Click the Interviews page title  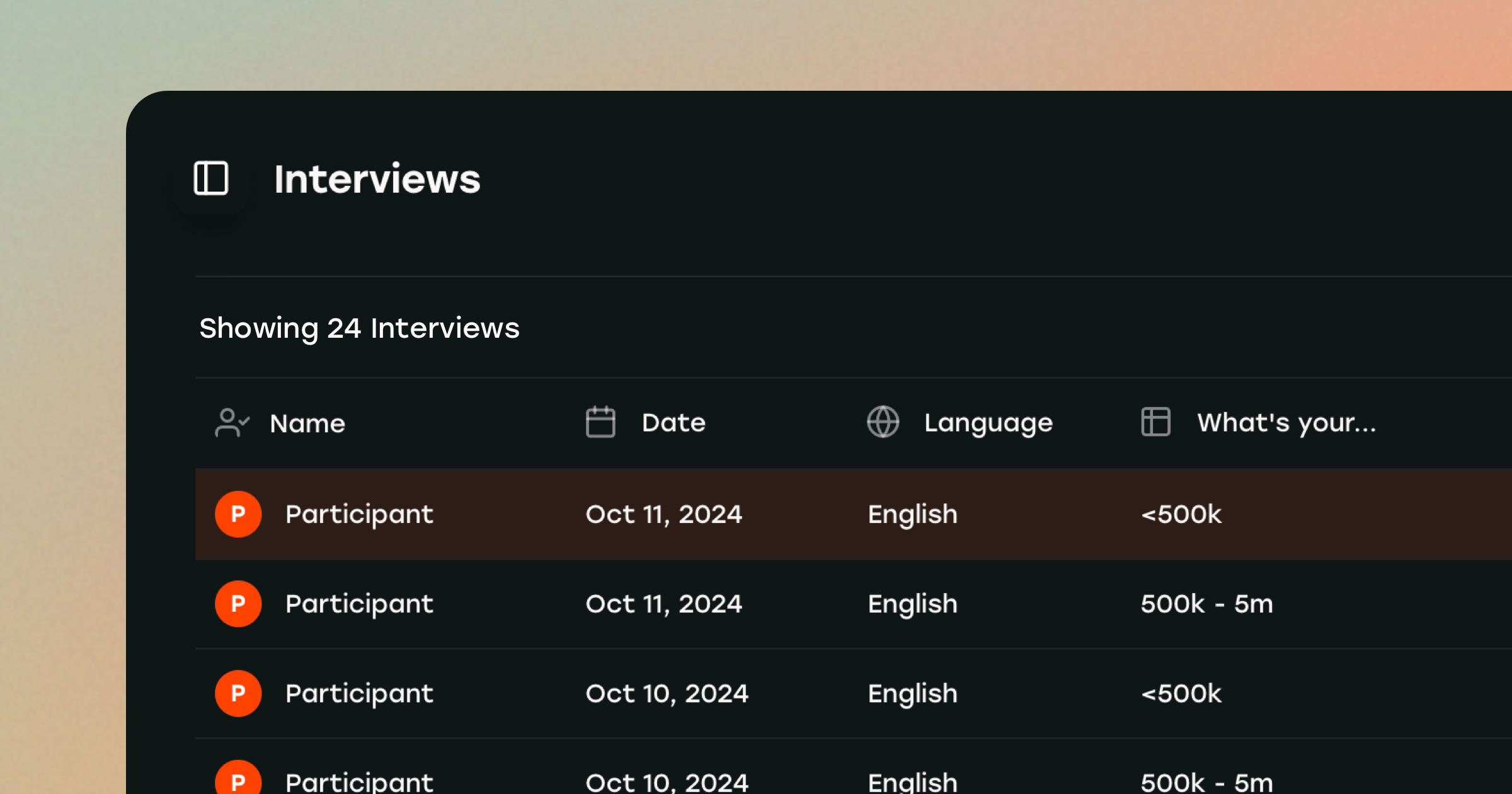(377, 179)
